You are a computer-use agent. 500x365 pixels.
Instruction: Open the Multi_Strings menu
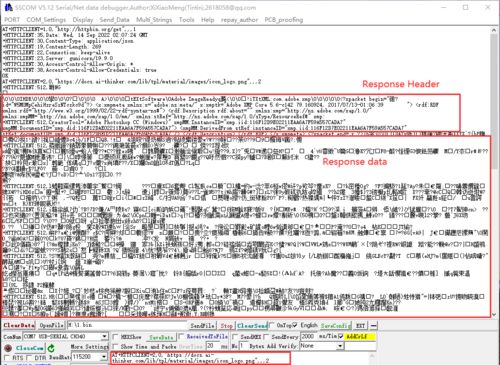pyautogui.click(x=154, y=20)
